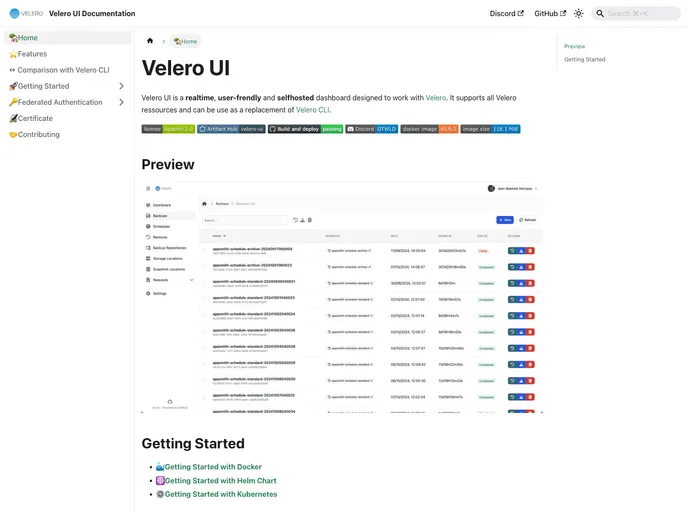Expand the Federated Authentication chevron

pos(122,102)
